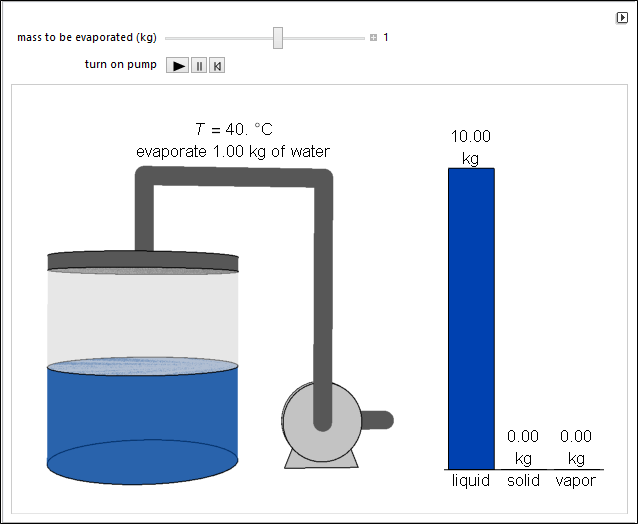Pause the pump animation

pos(198,66)
